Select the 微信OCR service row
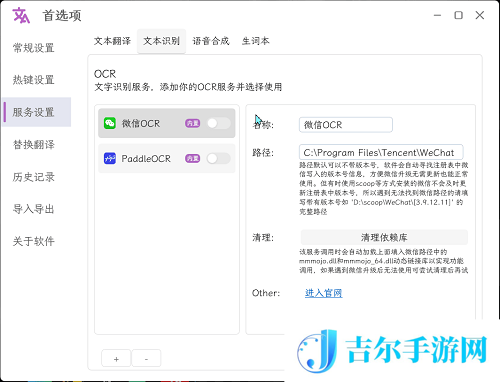Screen dimensions: 500x382 (x=167, y=123)
